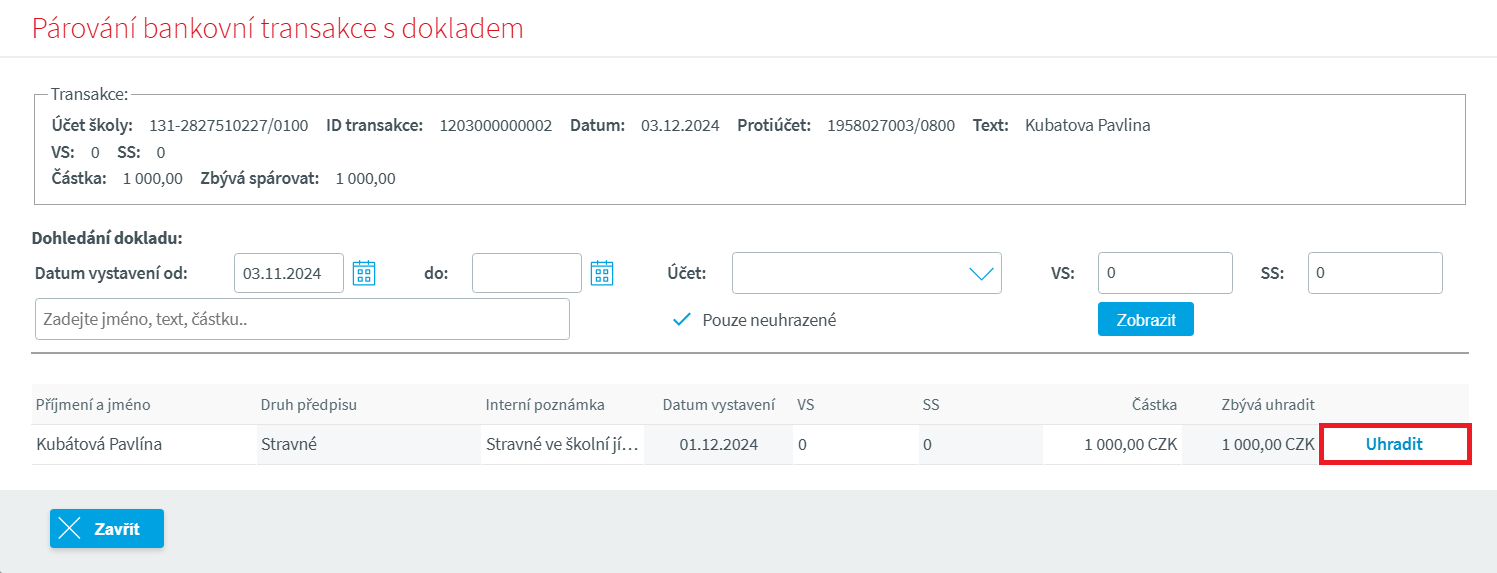Screen dimensions: 1497x573
Task: Toggle the Pouze neuhrazené checkbox
Action: pos(682,320)
